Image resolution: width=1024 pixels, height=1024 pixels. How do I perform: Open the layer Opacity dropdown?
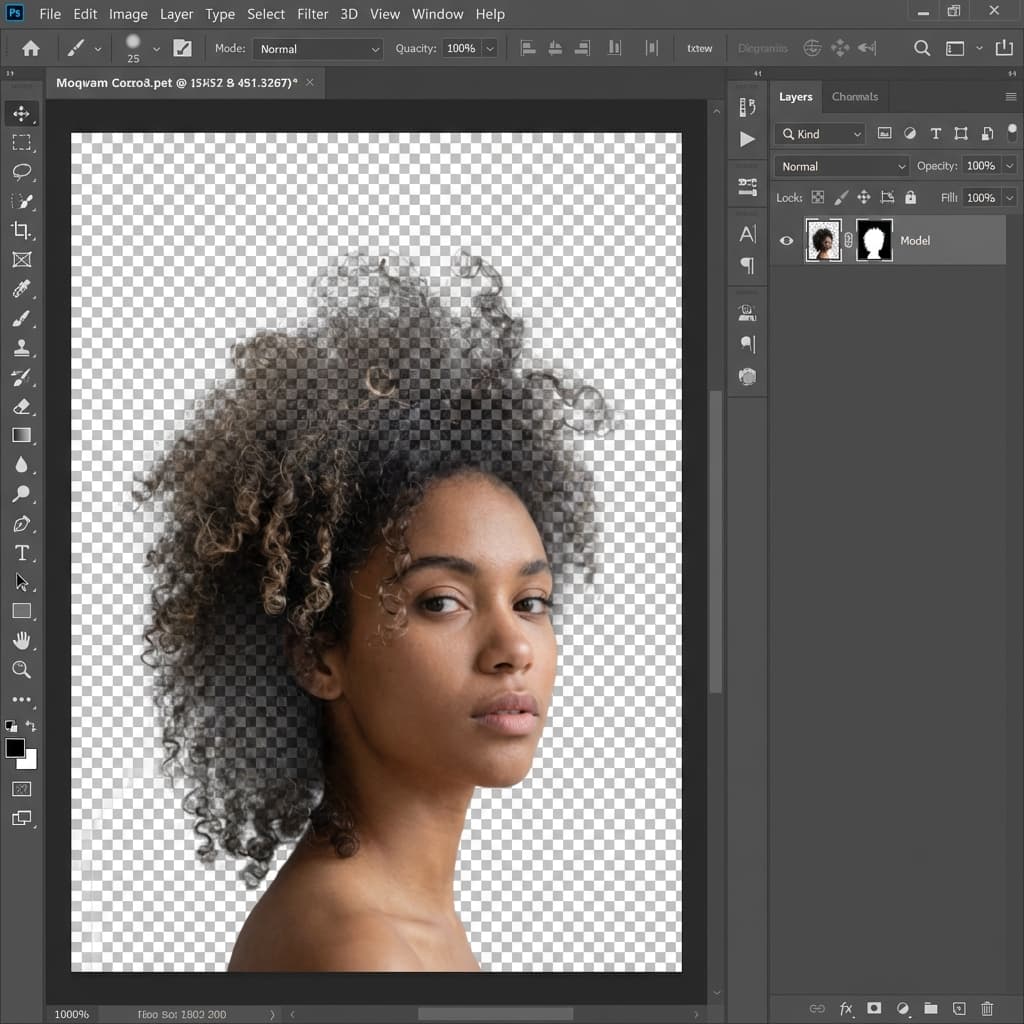click(1009, 165)
